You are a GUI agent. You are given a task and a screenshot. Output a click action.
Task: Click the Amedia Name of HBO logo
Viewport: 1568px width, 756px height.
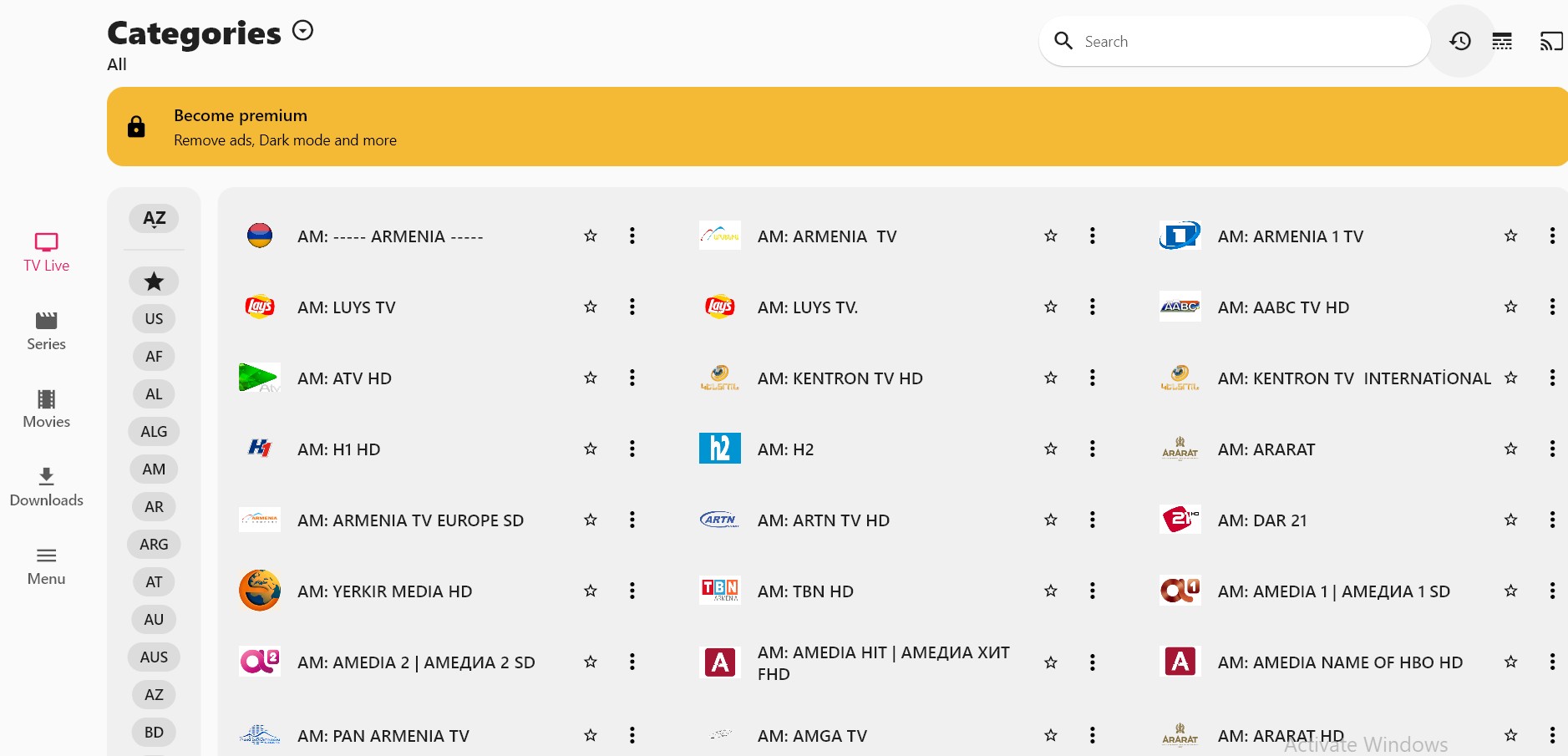click(1180, 662)
